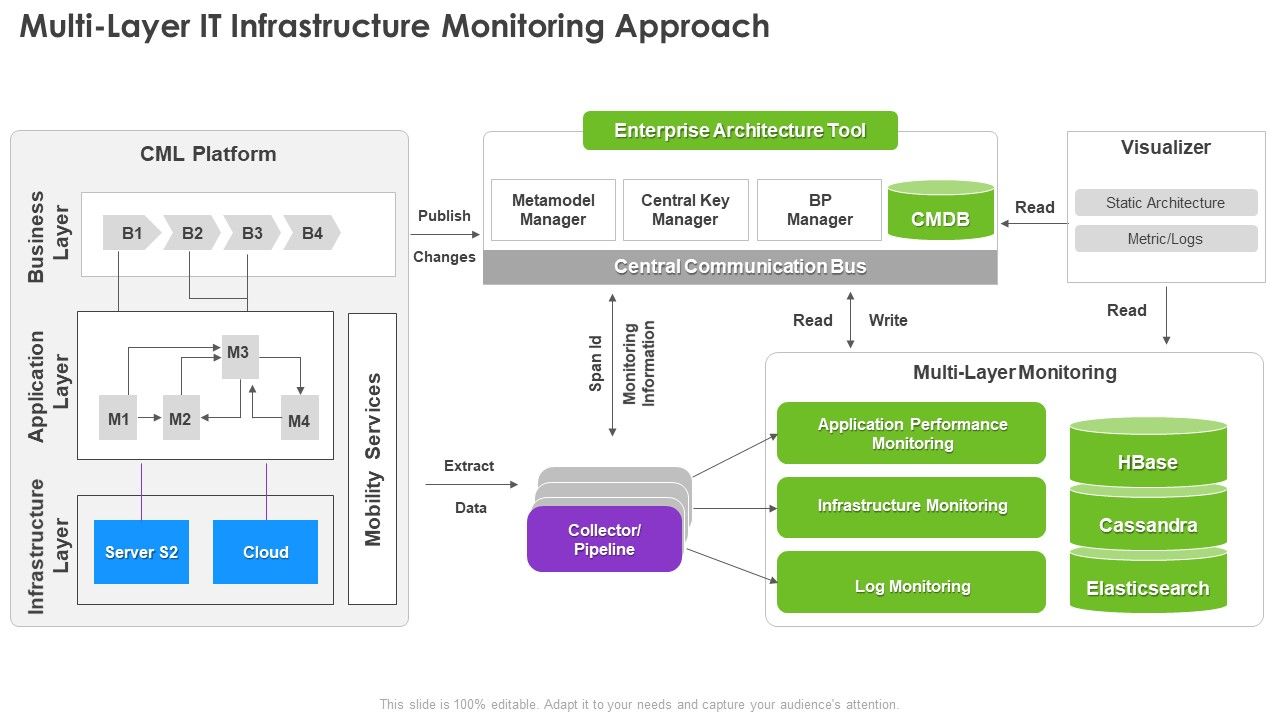Click the Elasticsearch database cylinder
Screen dimensions: 1280x720
click(1148, 582)
